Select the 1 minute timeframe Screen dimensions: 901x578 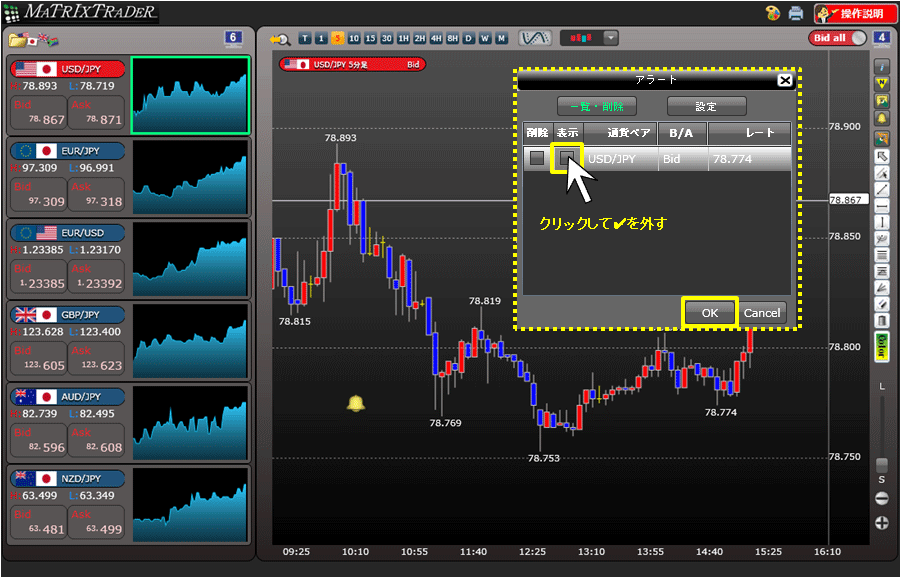pos(321,38)
